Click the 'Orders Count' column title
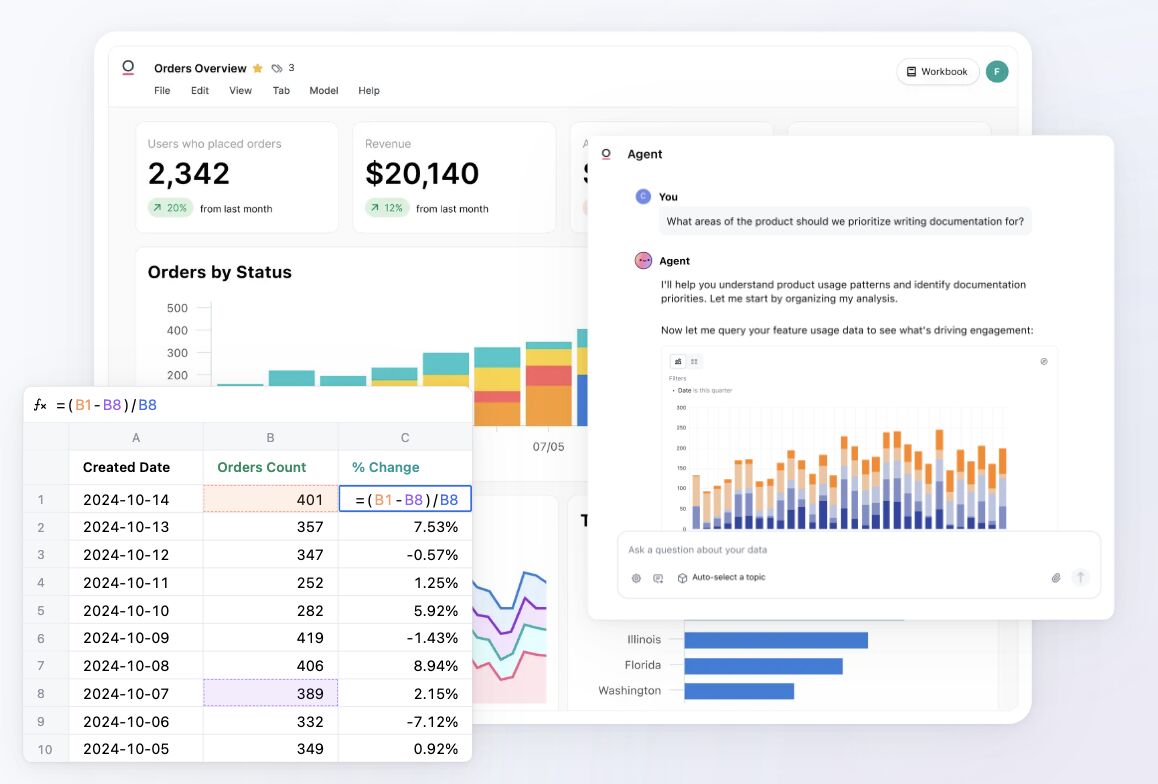 coord(261,467)
